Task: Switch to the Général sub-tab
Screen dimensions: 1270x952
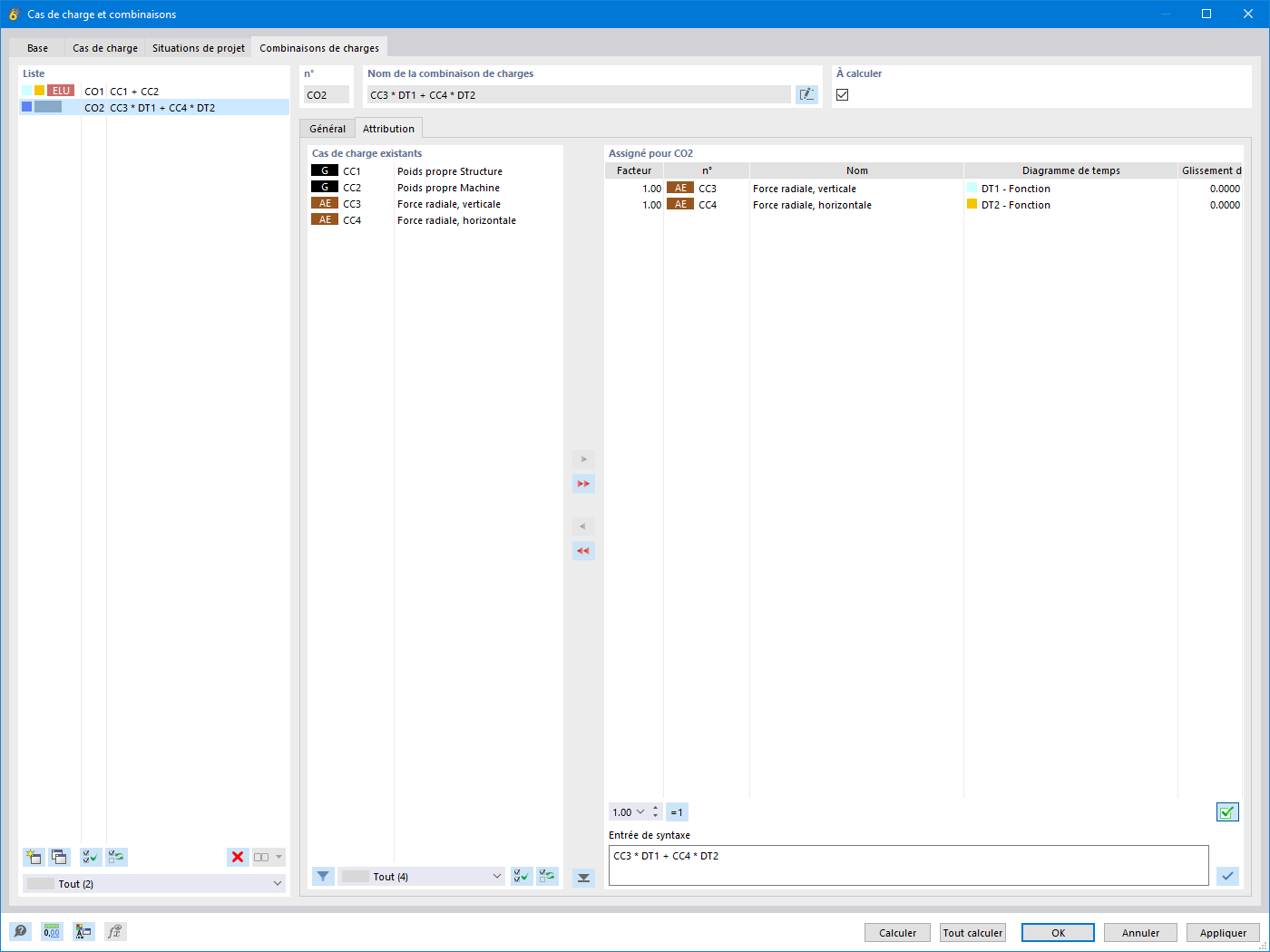Action: [x=327, y=129]
